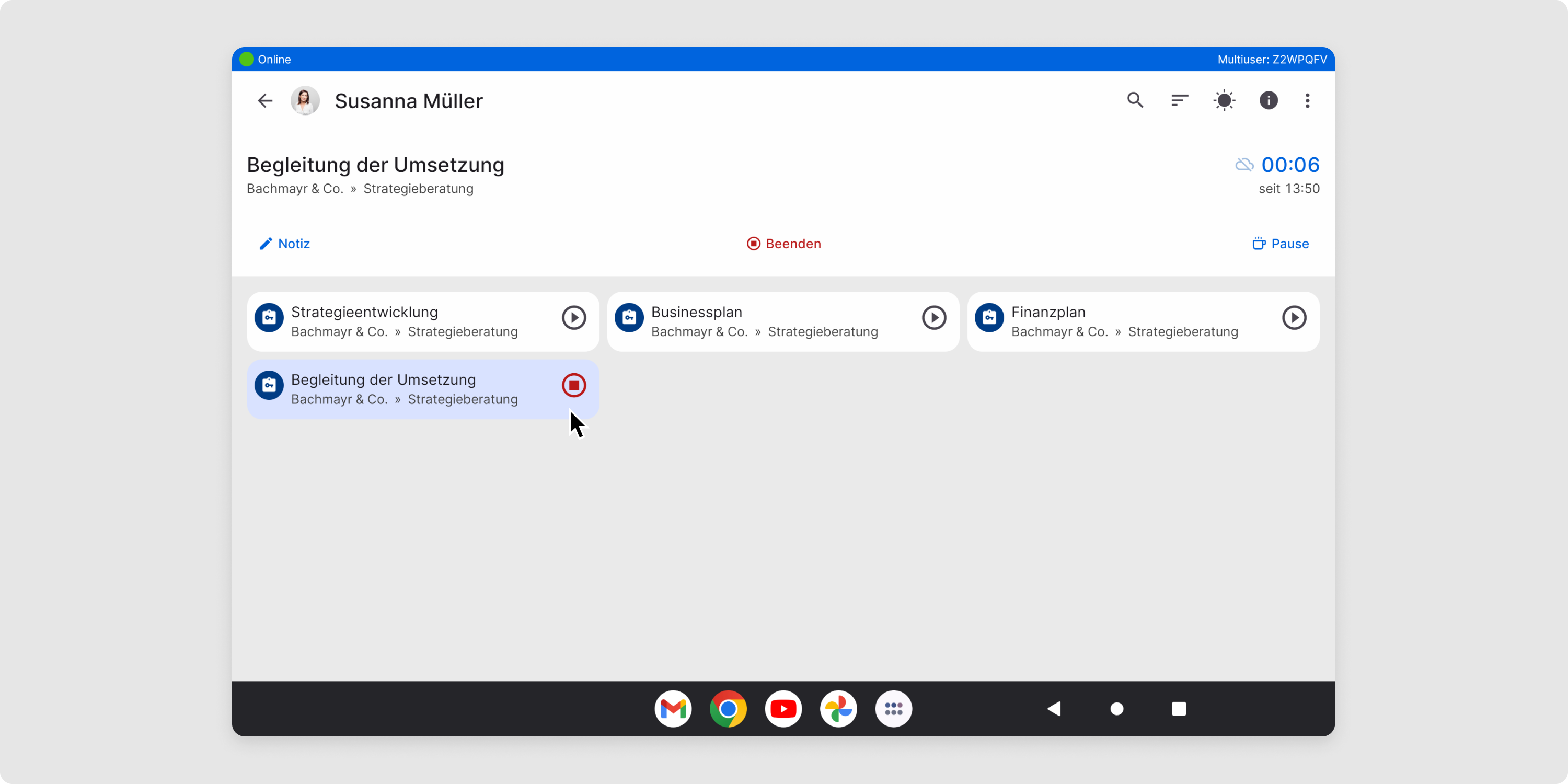This screenshot has height=784, width=1568.
Task: Toggle the brightness theme icon
Action: point(1224,100)
